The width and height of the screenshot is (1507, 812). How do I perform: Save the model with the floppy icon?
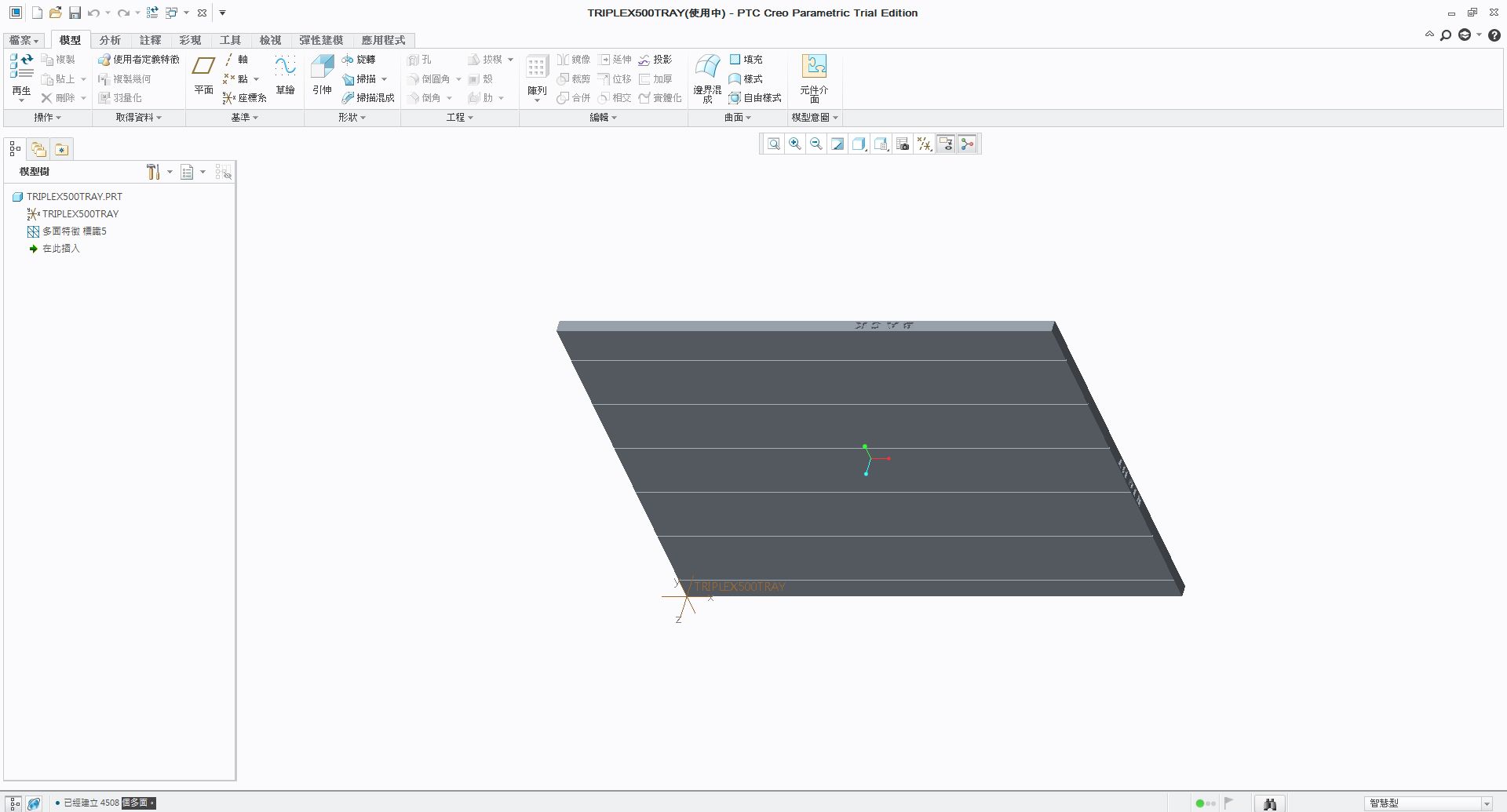[75, 13]
